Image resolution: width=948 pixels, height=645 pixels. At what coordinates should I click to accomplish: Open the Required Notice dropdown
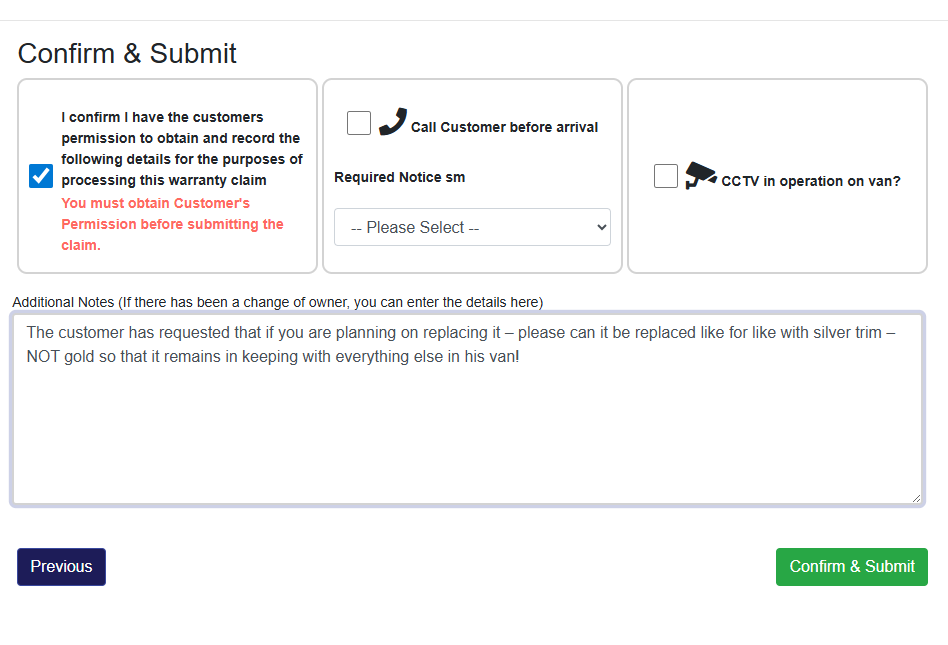[472, 227]
